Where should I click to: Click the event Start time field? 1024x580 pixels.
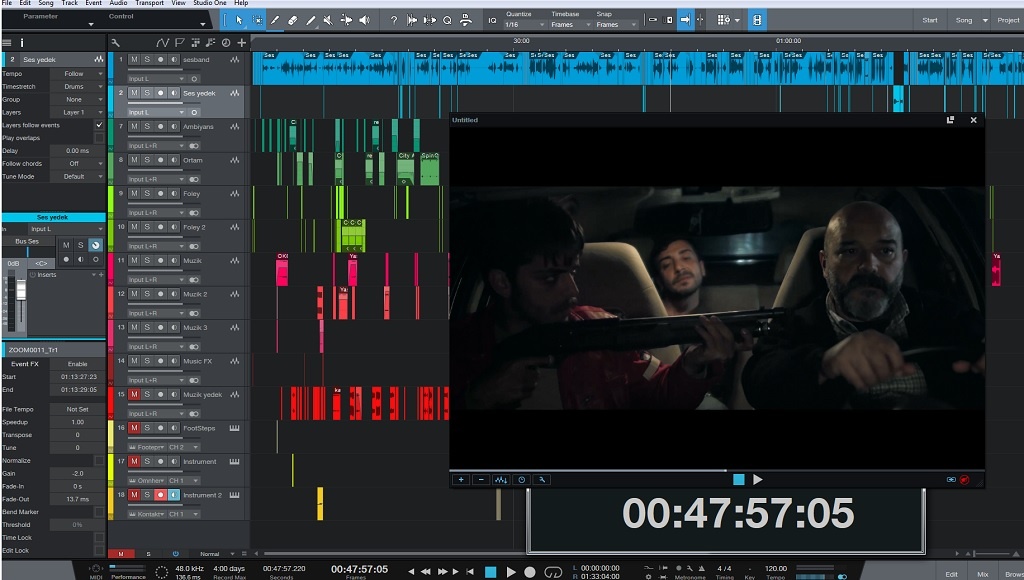78,377
